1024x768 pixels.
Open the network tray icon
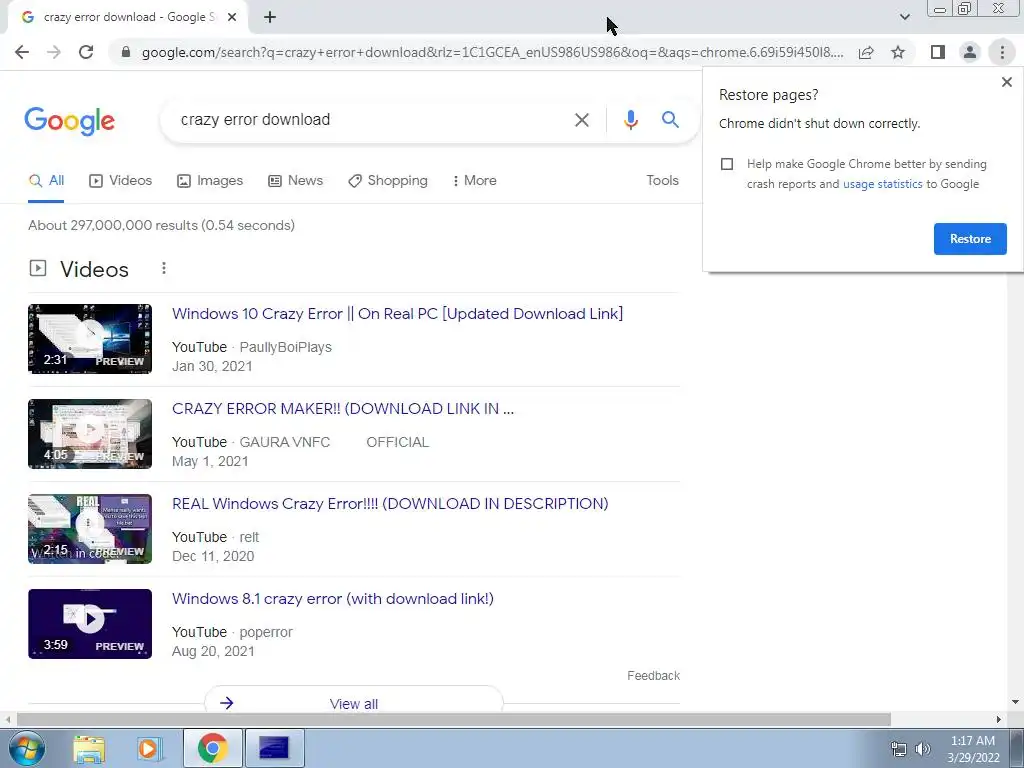899,749
